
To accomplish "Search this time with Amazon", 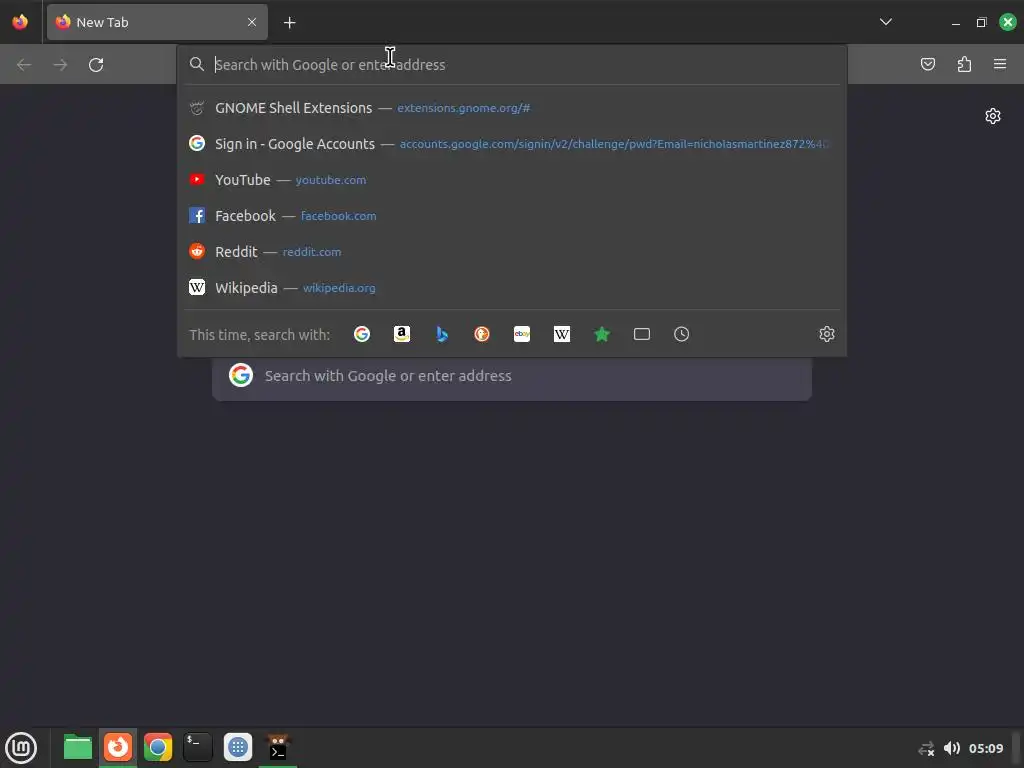I will (402, 334).
